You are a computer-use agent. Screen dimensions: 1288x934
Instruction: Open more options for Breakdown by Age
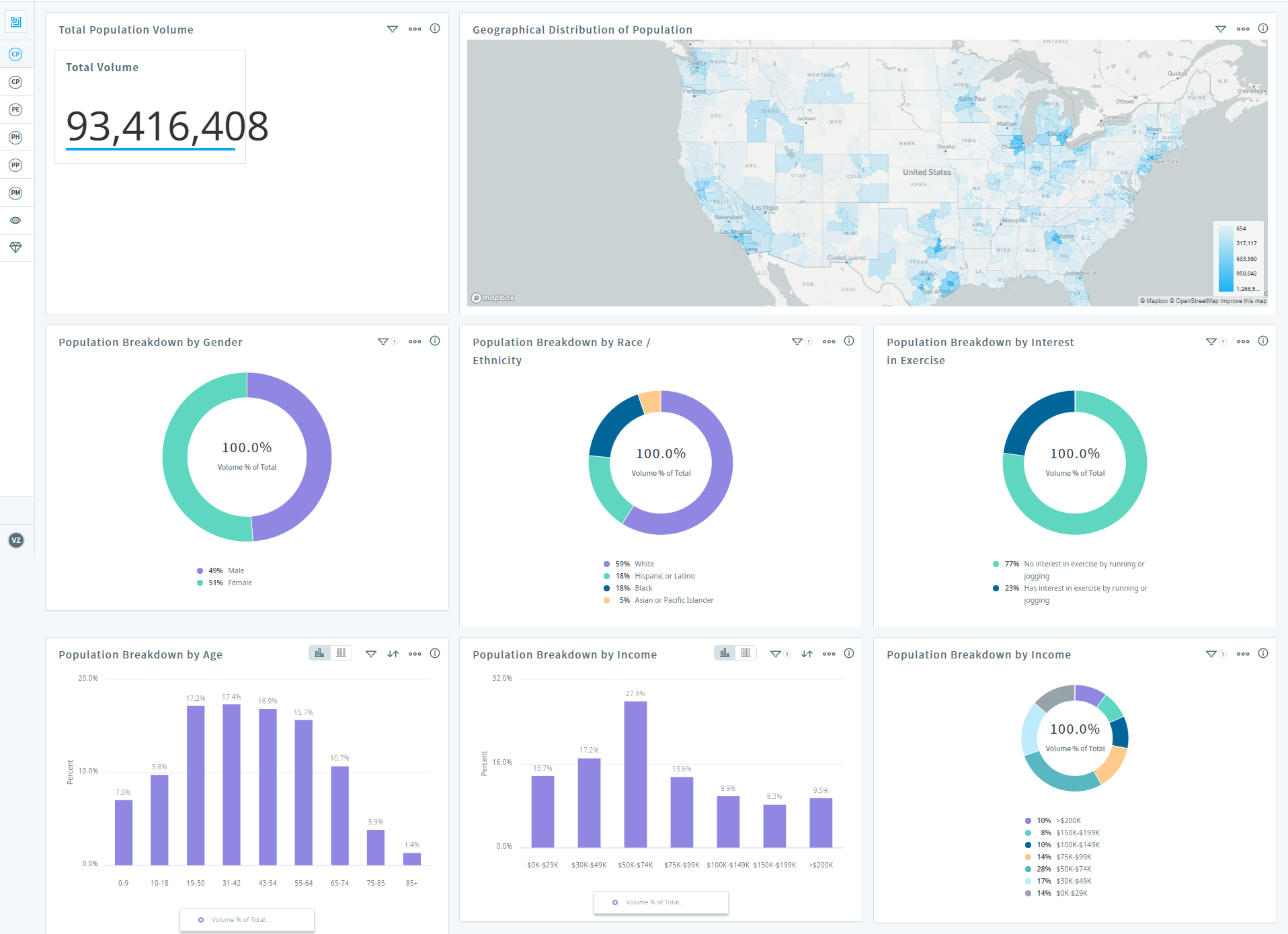click(x=415, y=654)
